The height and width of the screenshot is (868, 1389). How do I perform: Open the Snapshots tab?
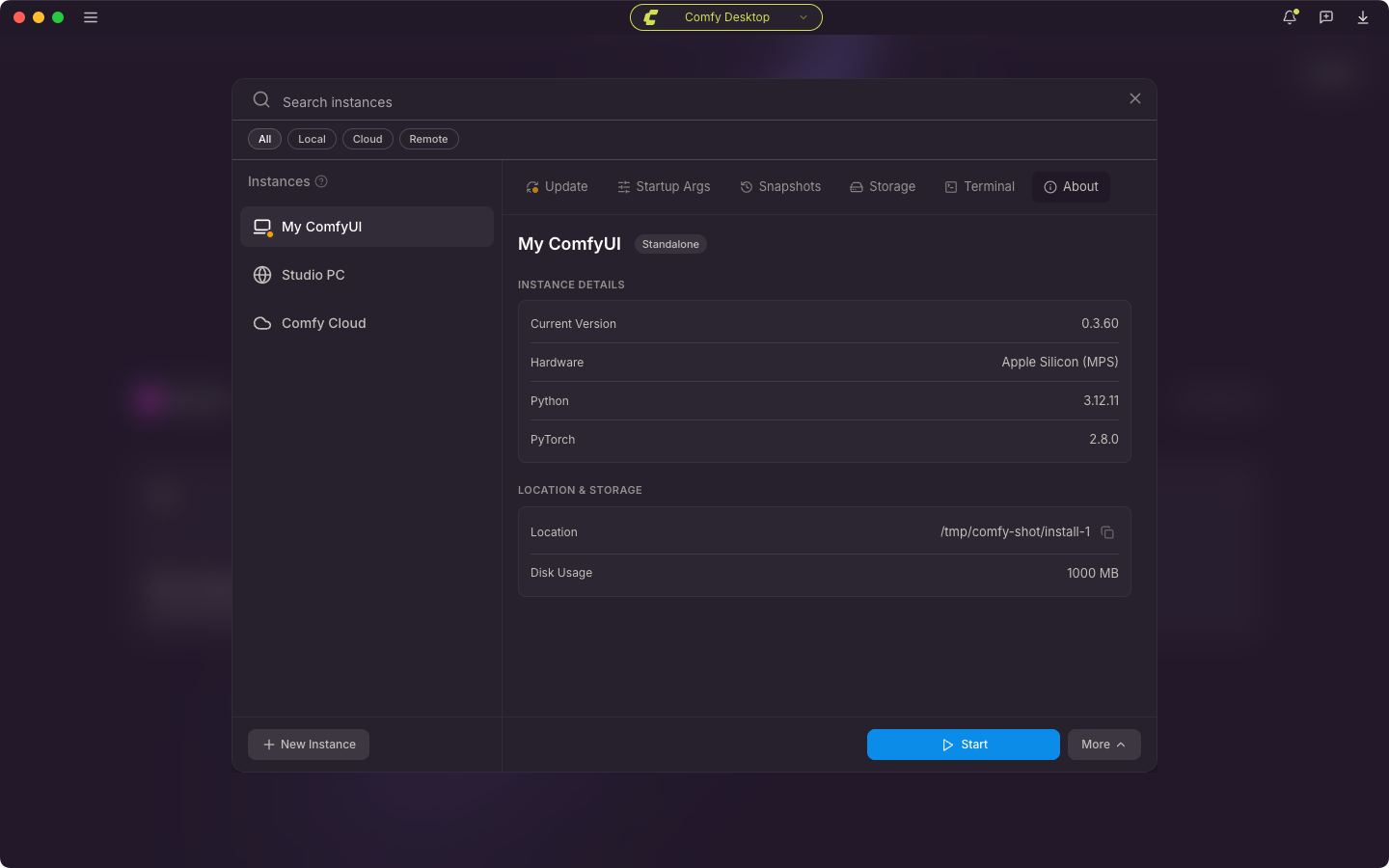780,187
